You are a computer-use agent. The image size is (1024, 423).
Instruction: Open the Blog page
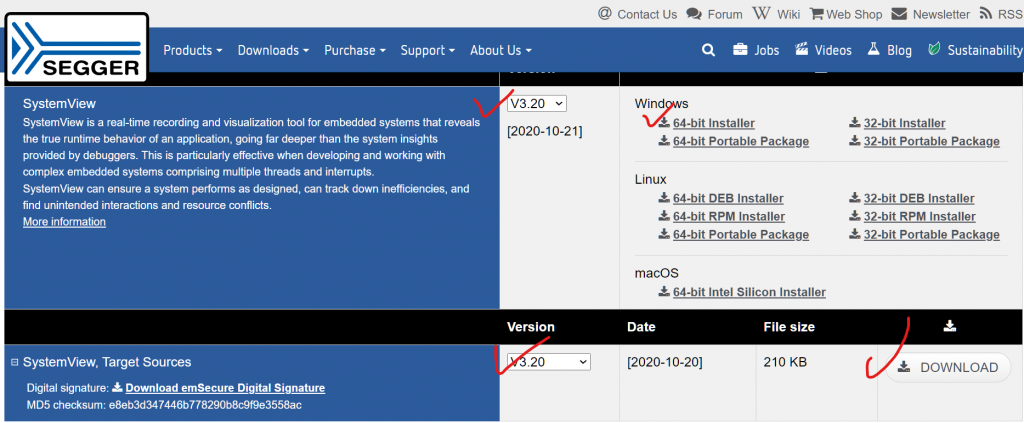tap(889, 50)
